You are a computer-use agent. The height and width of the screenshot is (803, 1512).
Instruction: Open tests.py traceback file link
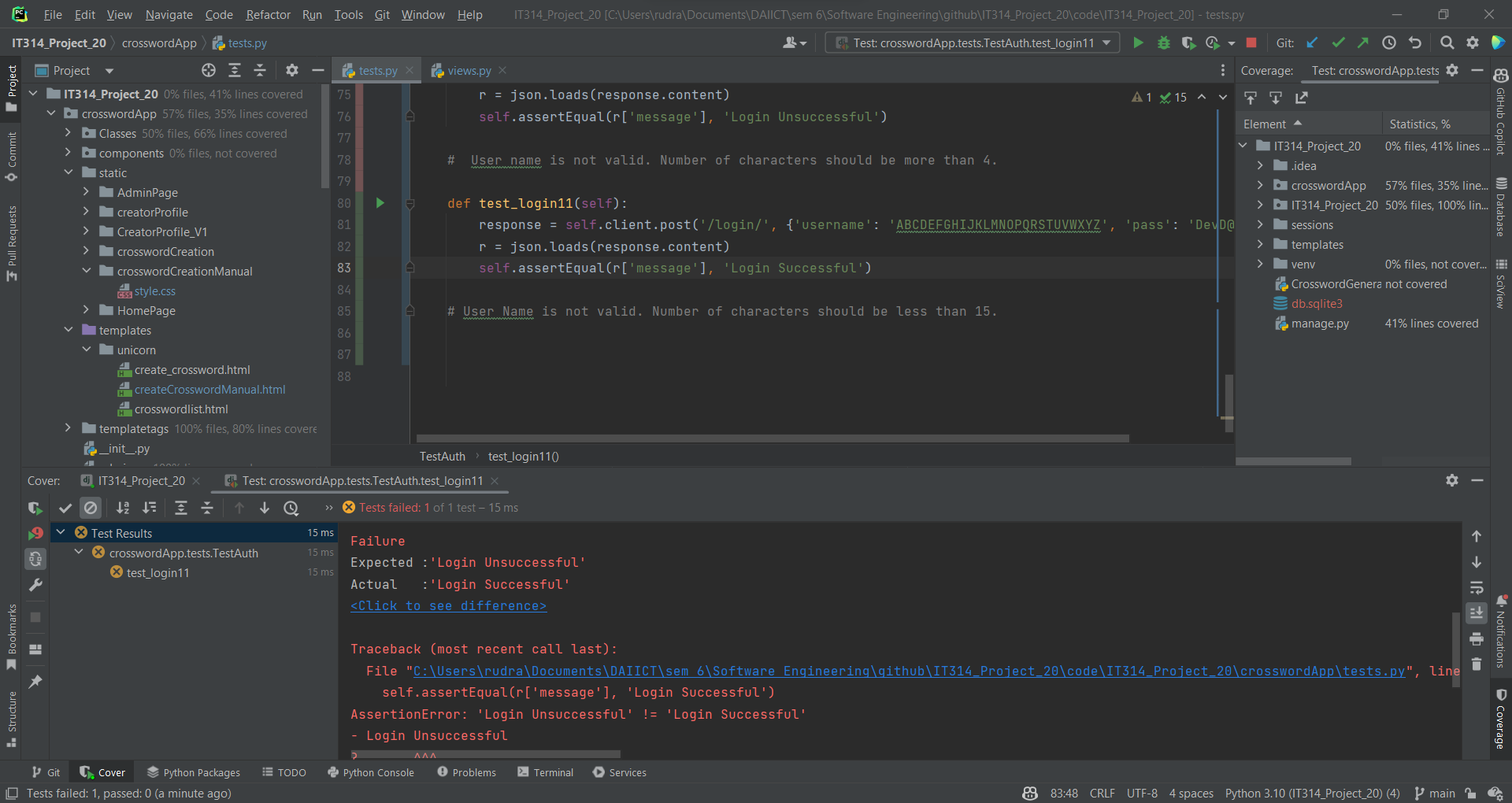910,671
